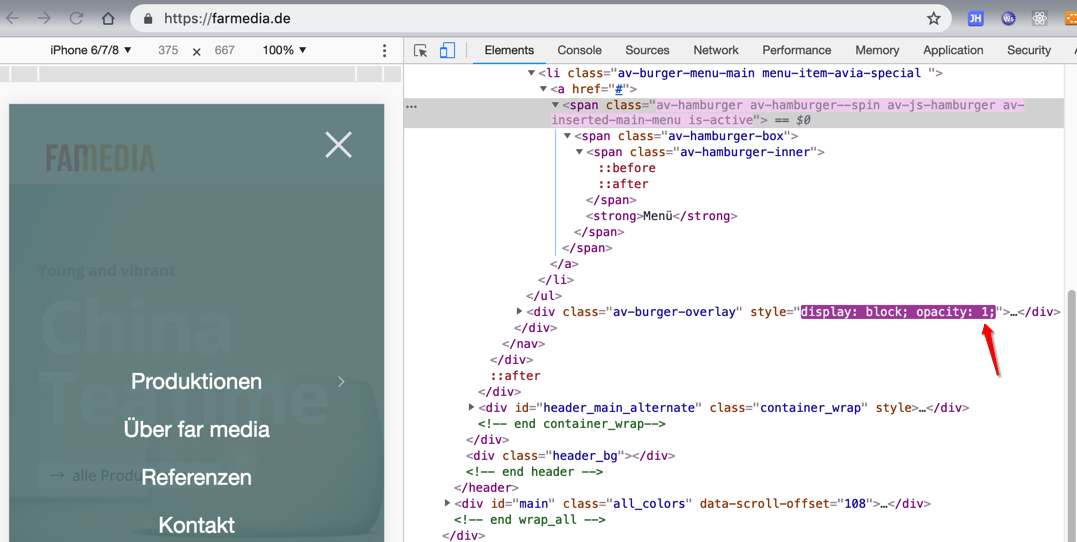Open the 100% zoom dropdown

tap(284, 50)
